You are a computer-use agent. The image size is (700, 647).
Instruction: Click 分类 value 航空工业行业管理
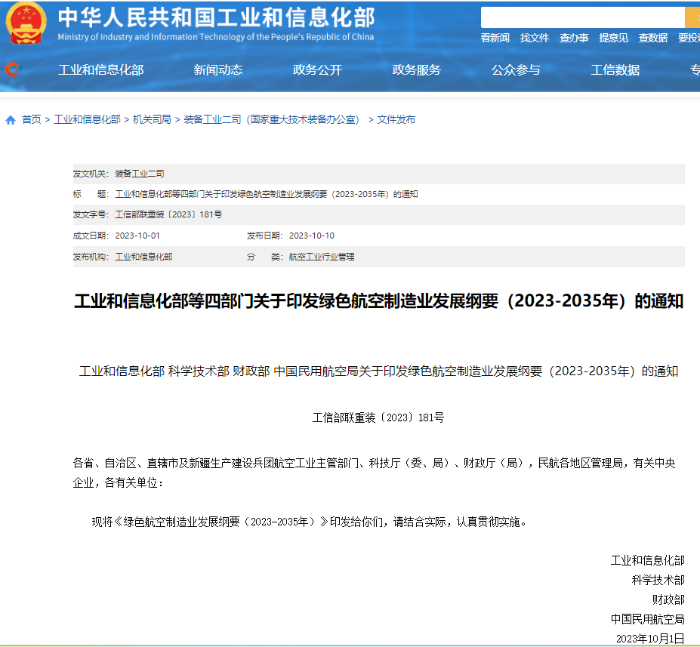(x=321, y=257)
